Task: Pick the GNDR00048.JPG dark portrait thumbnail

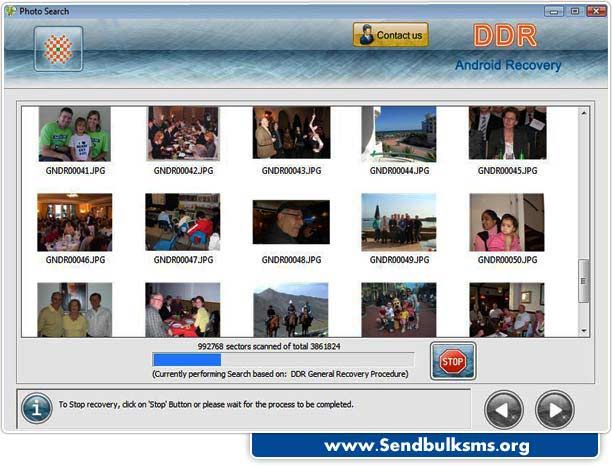Action: (291, 222)
